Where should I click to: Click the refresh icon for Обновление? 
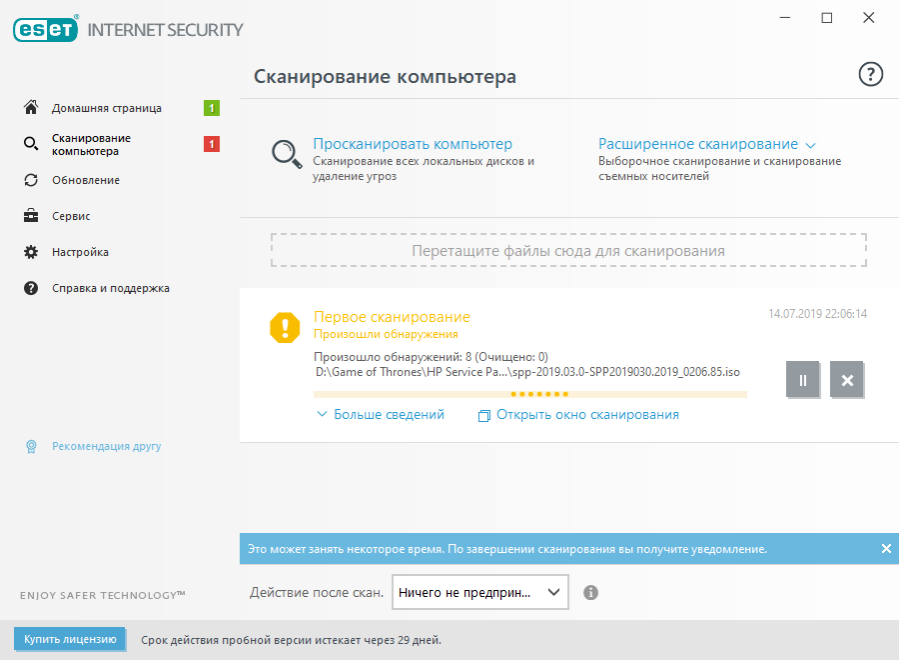coord(31,180)
